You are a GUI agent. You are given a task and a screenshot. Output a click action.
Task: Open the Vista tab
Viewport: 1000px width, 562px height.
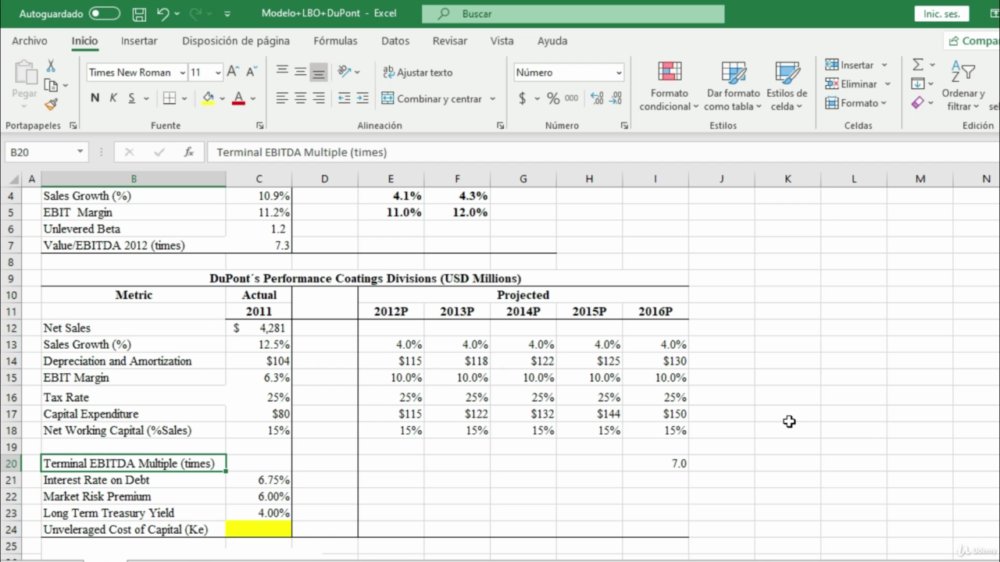(502, 41)
